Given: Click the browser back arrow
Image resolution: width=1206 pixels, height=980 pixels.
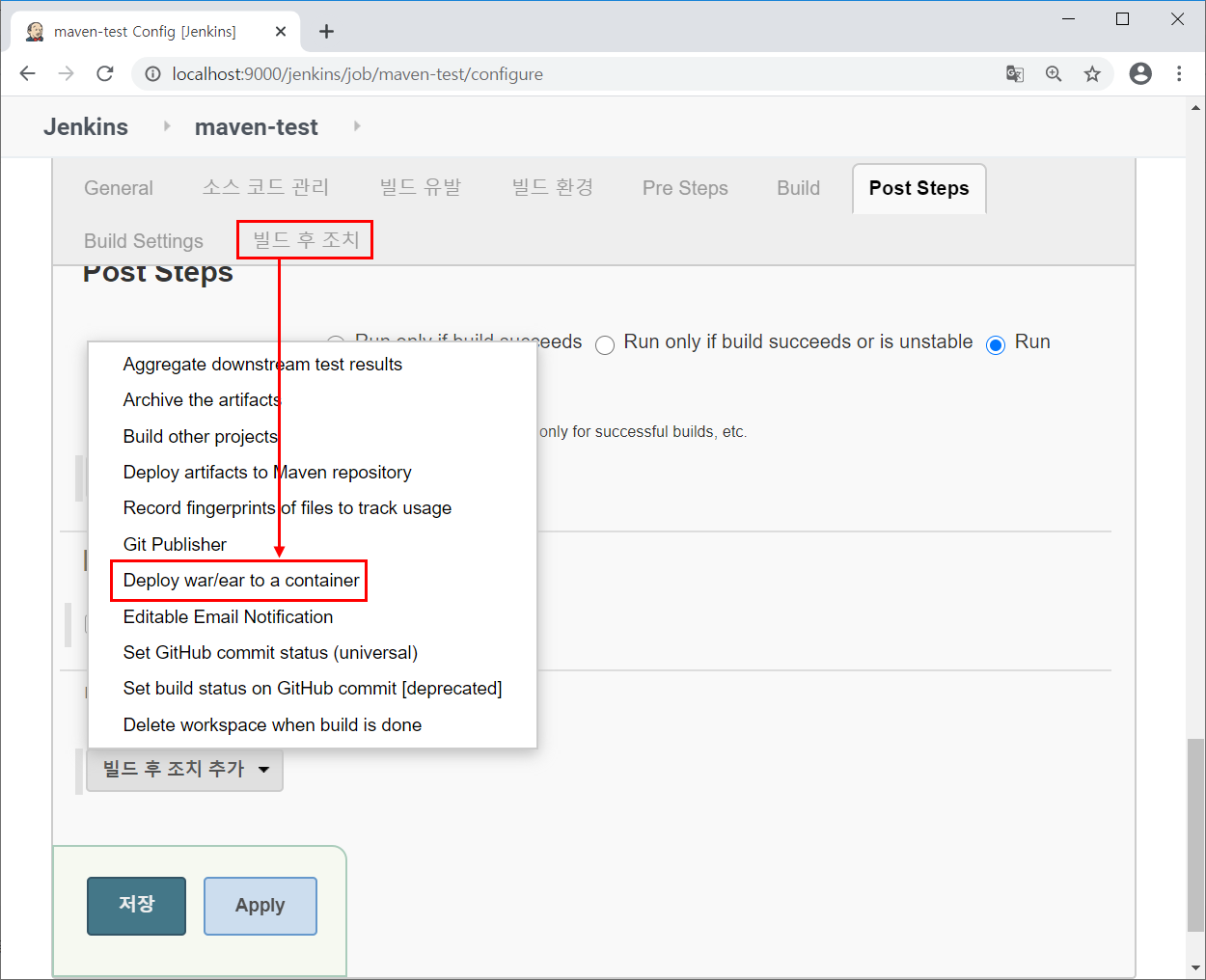Looking at the screenshot, I should [x=27, y=74].
